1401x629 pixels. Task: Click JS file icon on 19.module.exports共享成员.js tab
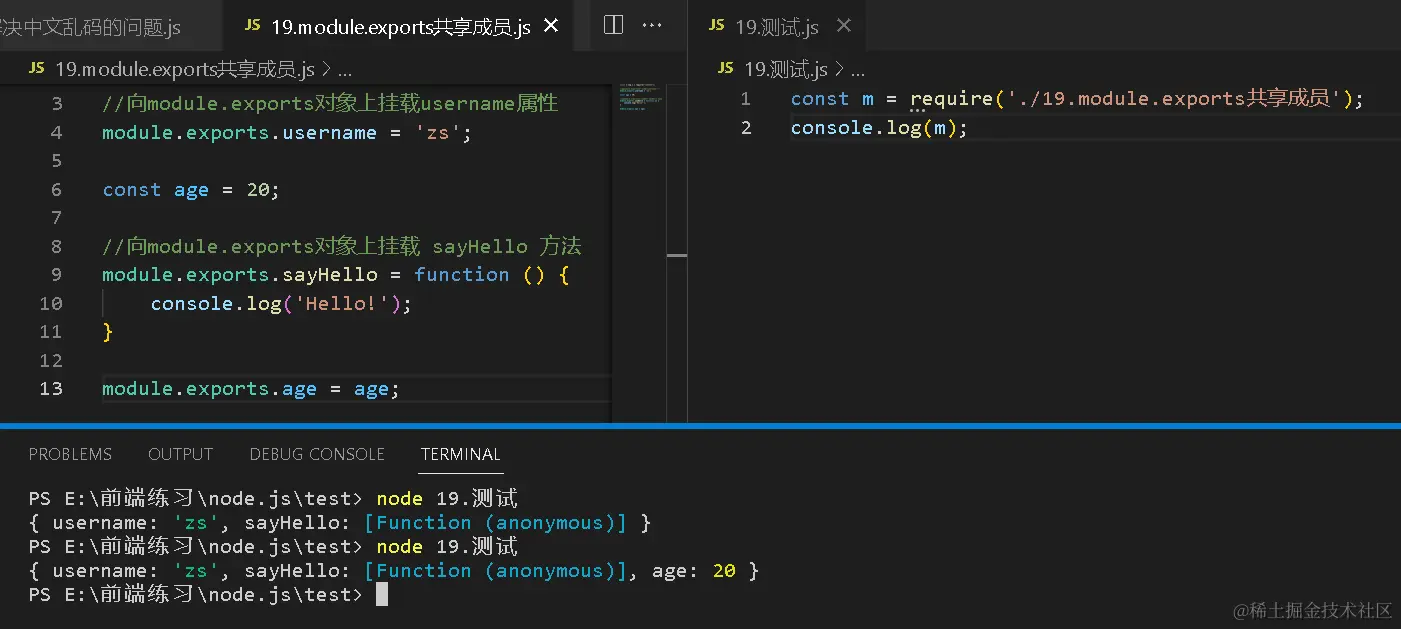point(253,26)
